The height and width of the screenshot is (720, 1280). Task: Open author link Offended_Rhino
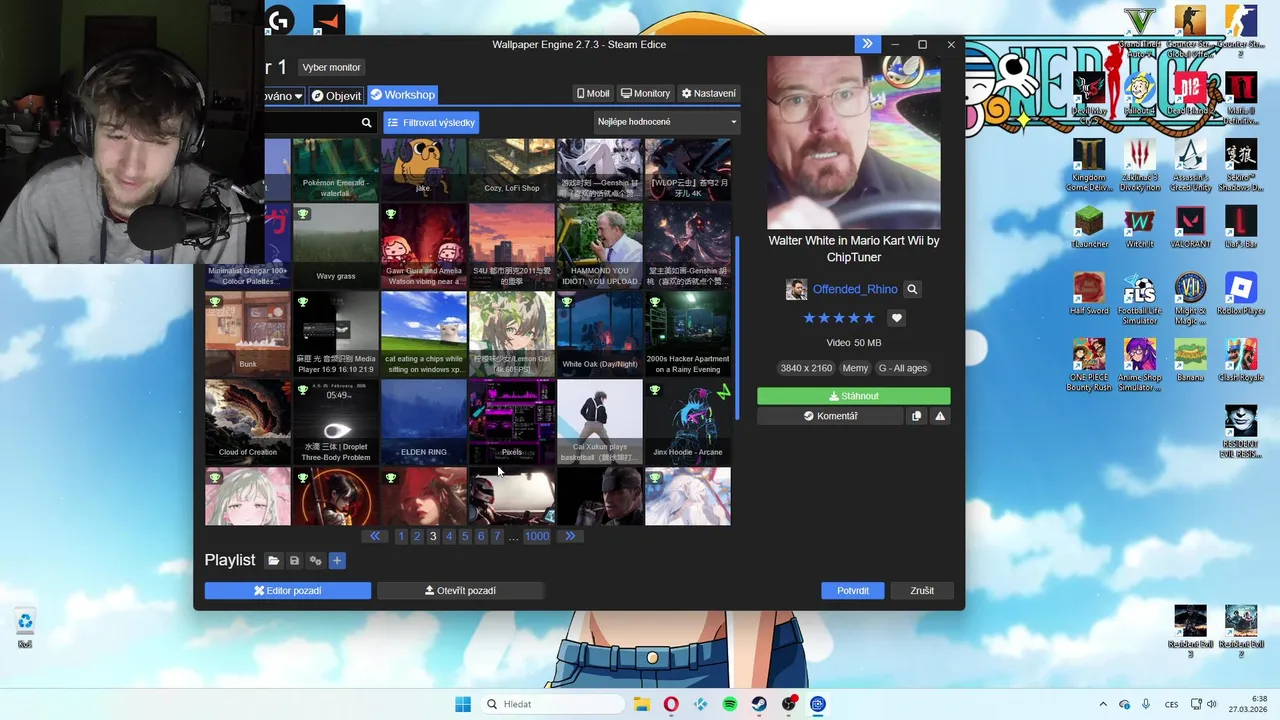tap(855, 289)
